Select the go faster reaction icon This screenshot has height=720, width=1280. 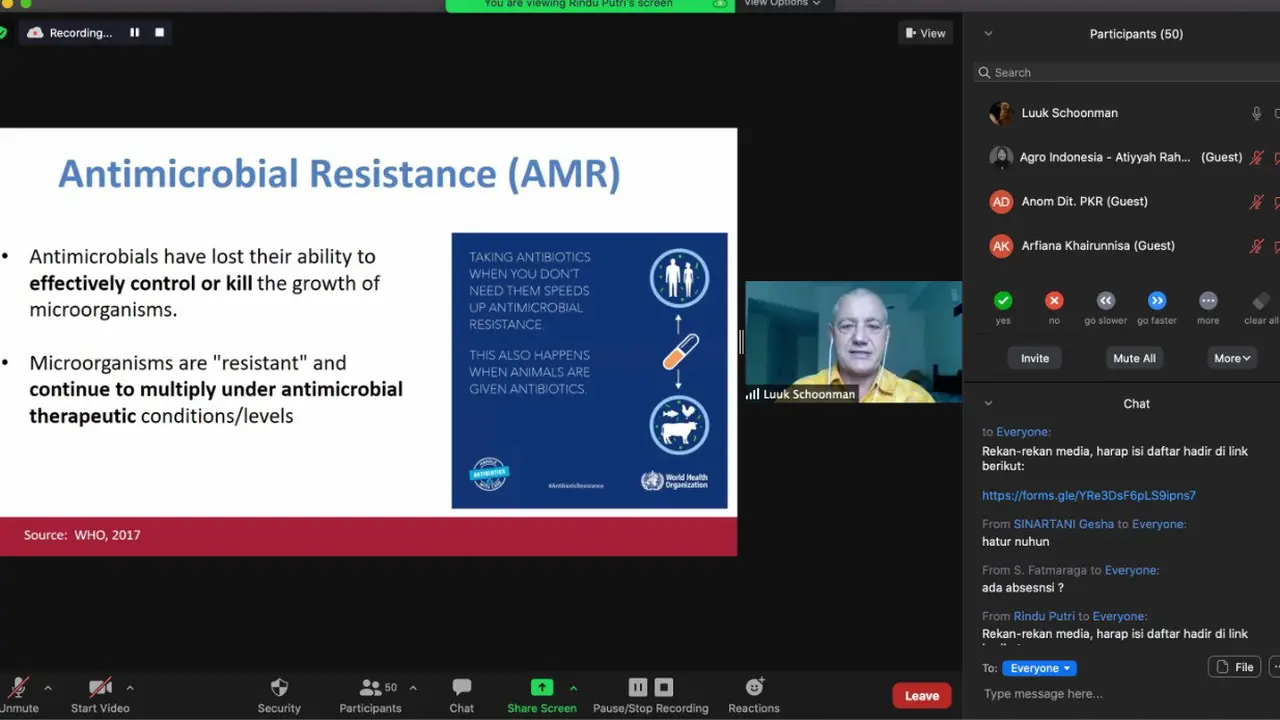pos(1157,300)
